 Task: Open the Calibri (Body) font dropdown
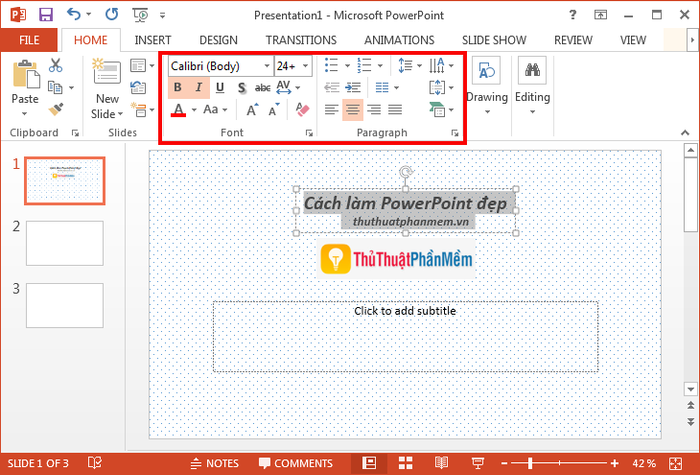(267, 66)
